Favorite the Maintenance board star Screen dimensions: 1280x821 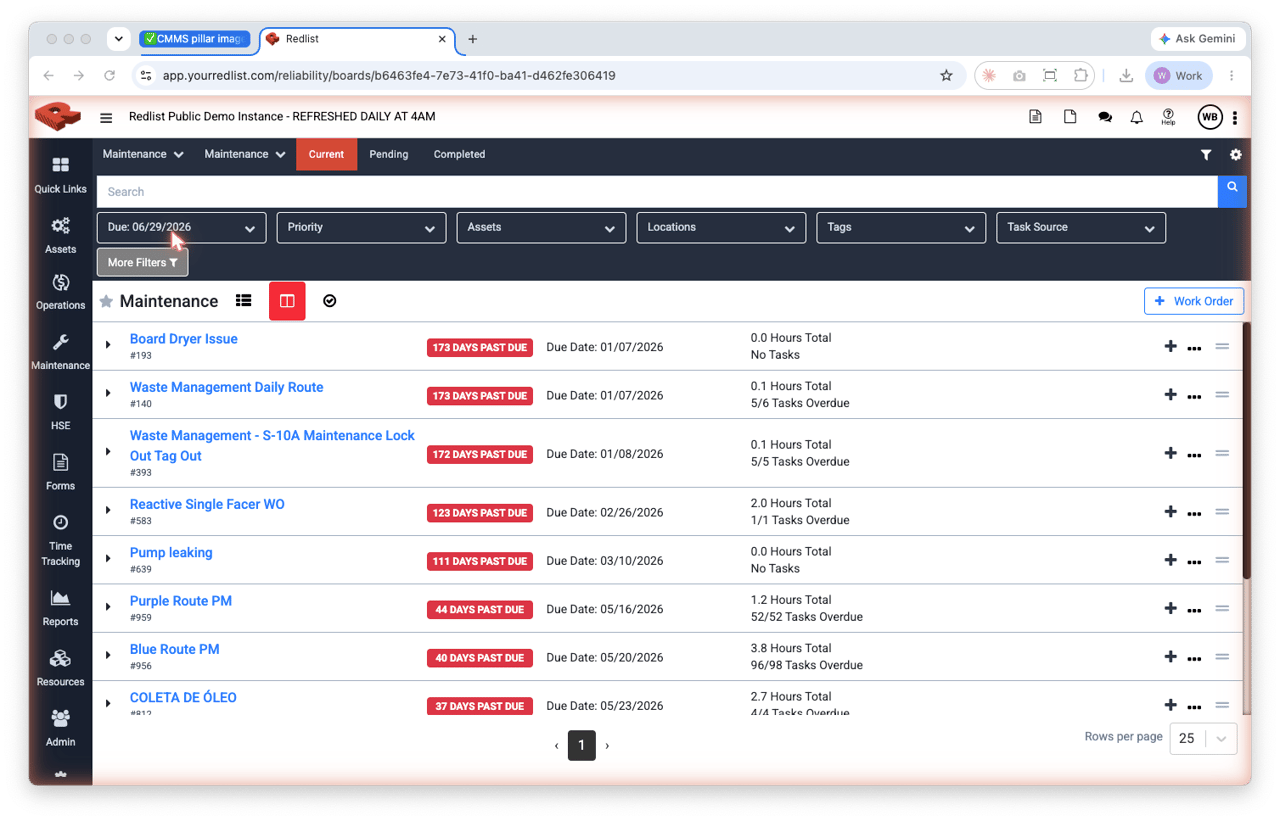coord(106,301)
